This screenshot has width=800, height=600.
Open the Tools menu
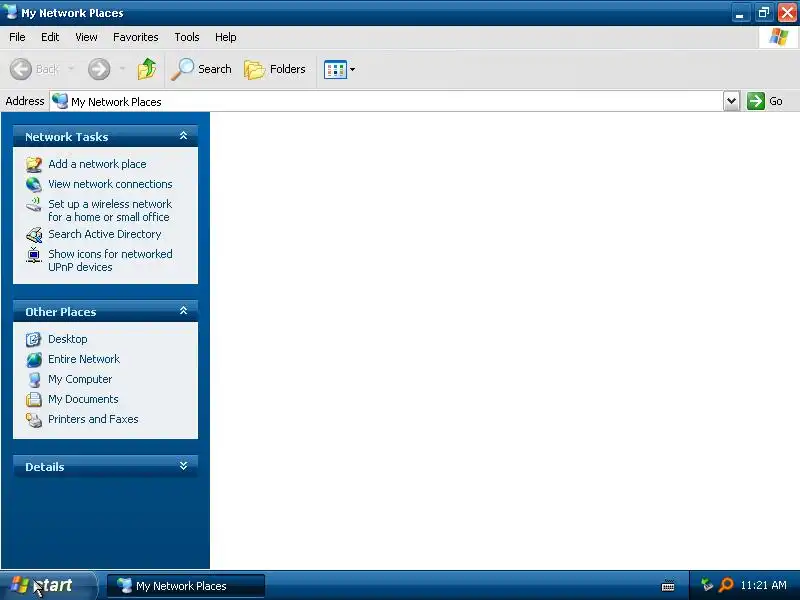(187, 37)
